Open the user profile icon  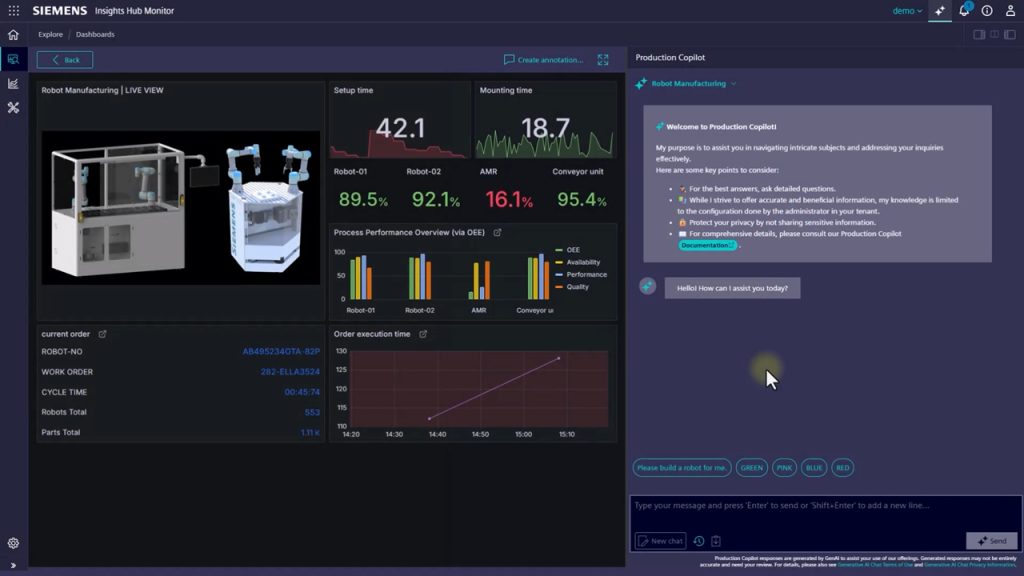tap(1010, 11)
